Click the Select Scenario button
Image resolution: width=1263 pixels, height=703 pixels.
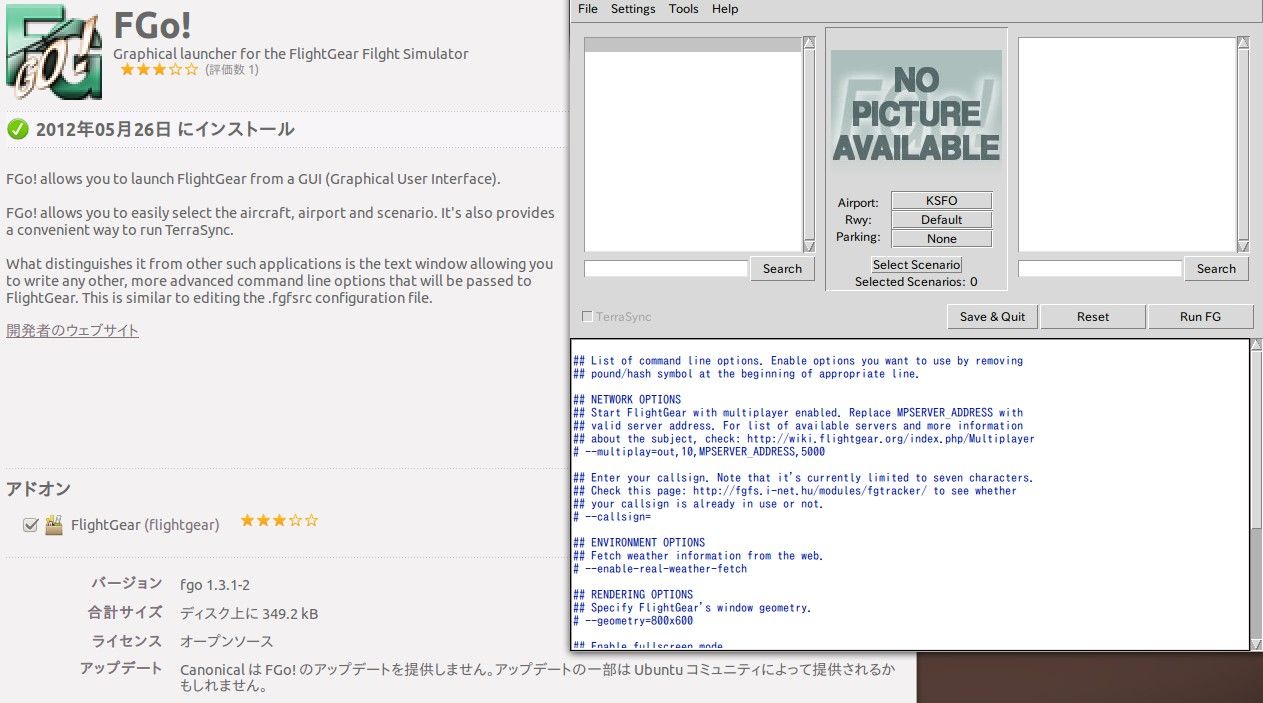tap(917, 265)
